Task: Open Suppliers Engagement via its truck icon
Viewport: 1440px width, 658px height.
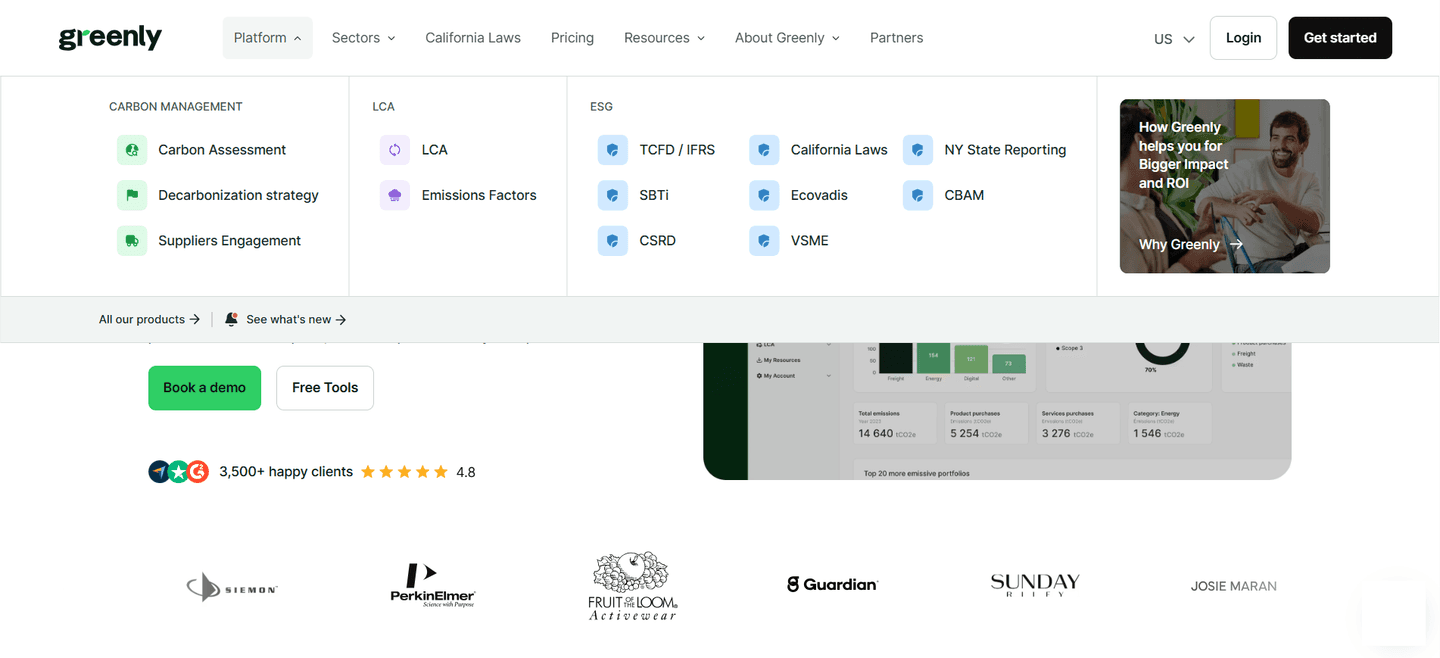Action: (132, 241)
